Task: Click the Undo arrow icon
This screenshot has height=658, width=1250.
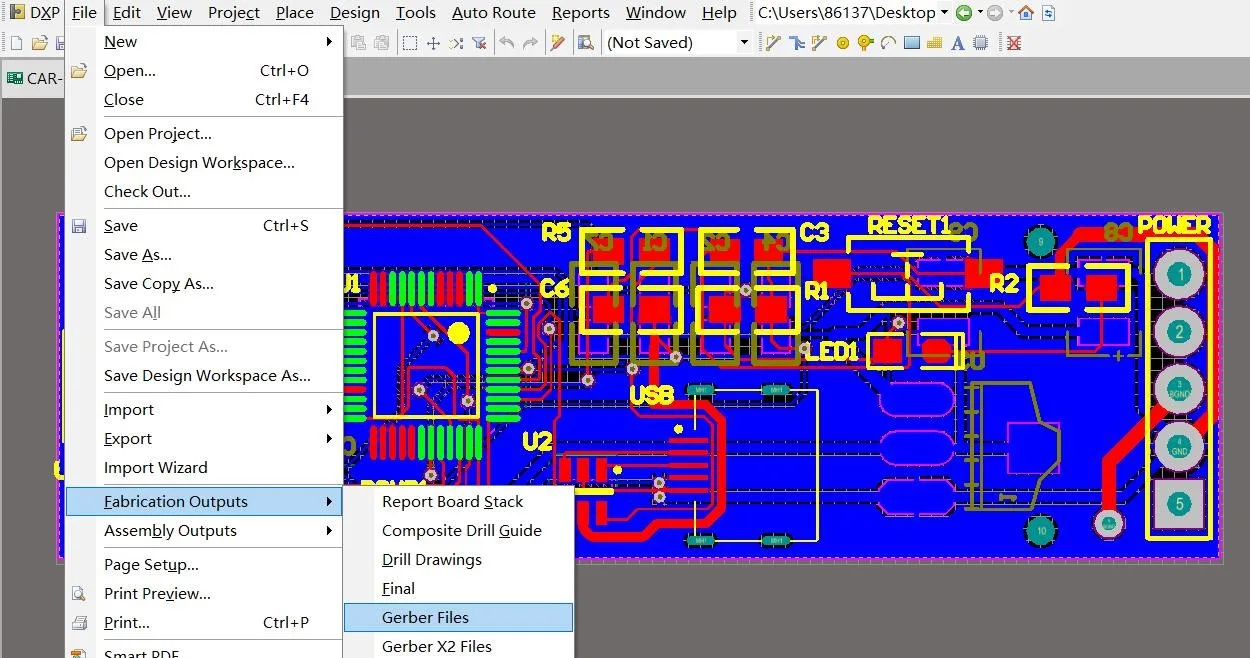Action: [x=507, y=43]
